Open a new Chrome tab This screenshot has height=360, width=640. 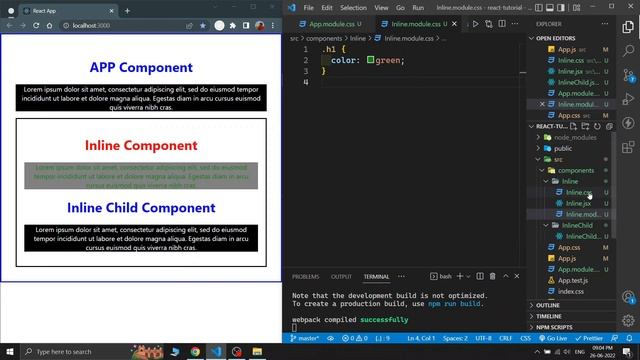127,11
